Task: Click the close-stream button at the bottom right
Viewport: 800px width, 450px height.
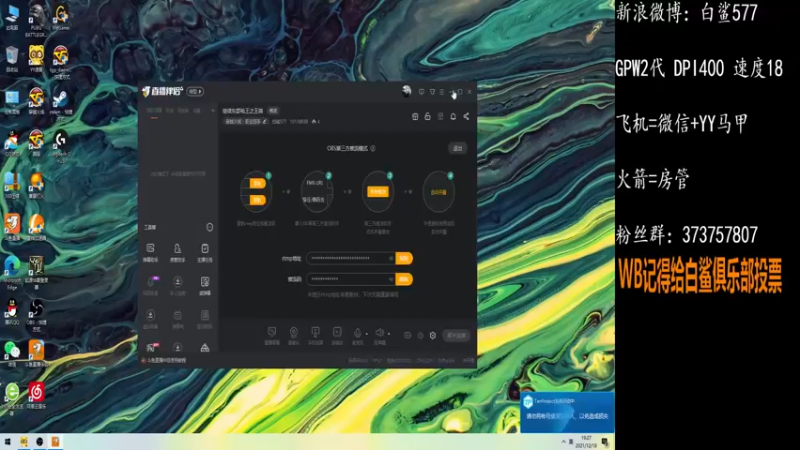Action: (456, 335)
